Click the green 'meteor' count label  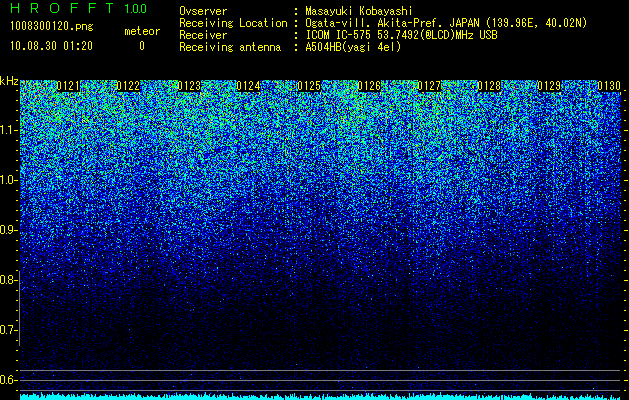(x=142, y=31)
